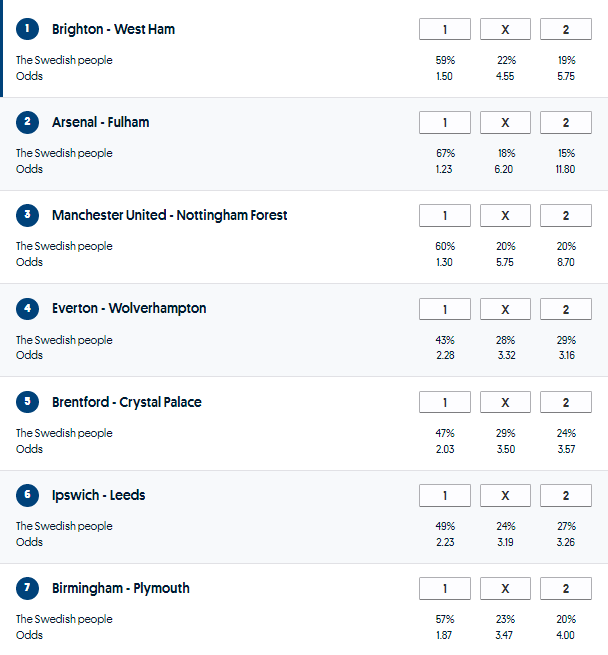Pick draw (X) for Manchester United - Nottingham Forest
608x655 pixels.
pyautogui.click(x=505, y=215)
